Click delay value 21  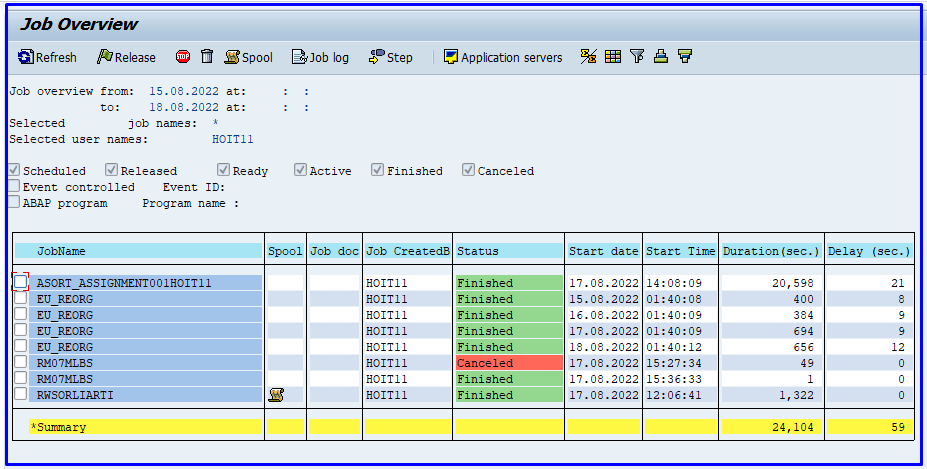[x=898, y=283]
